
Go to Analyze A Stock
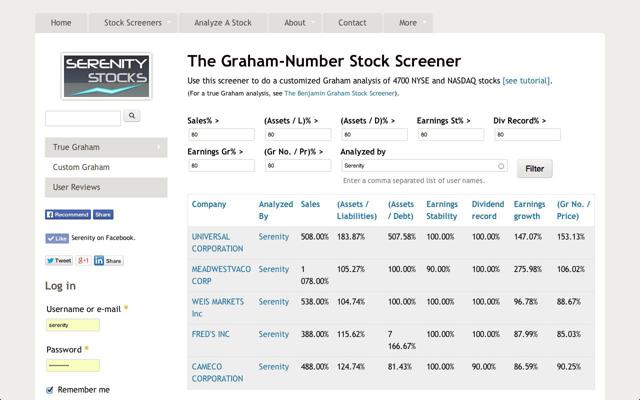coord(223,23)
